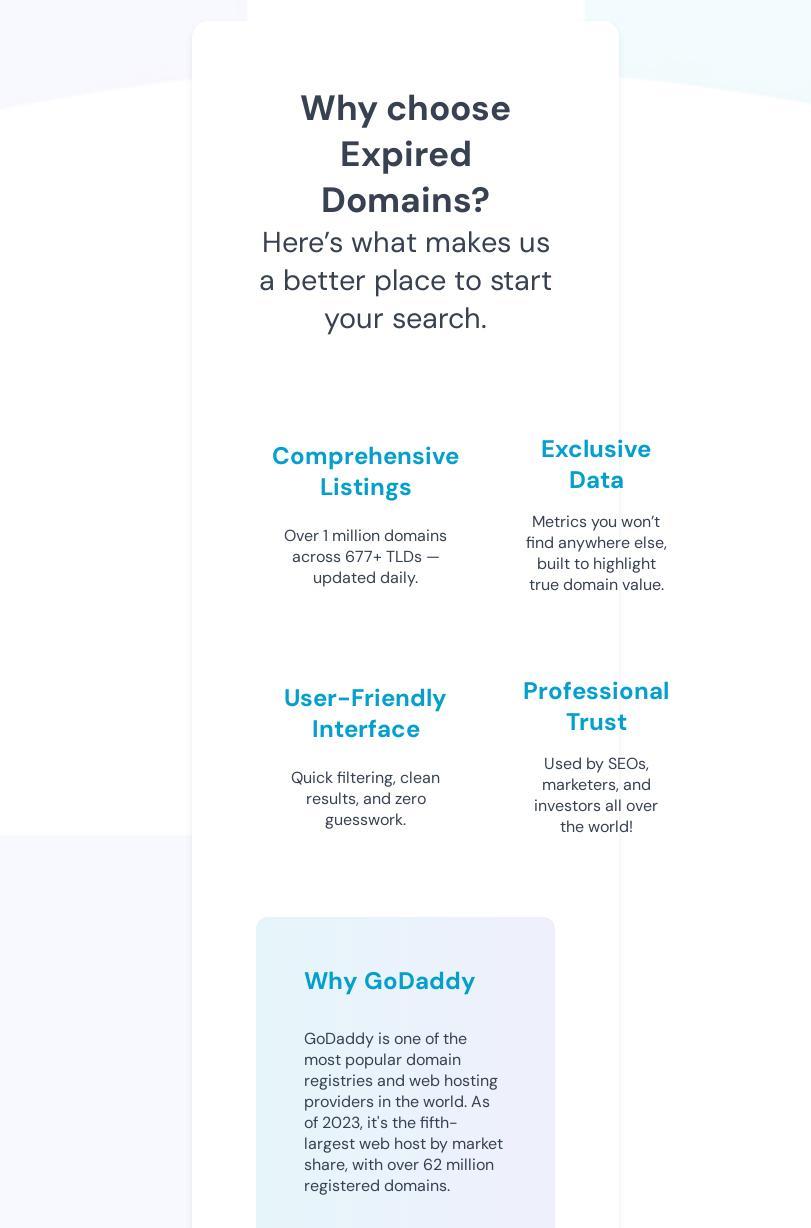The width and height of the screenshot is (811, 1228).
Task: Select the 'Exclusive Data' heading
Action: (x=596, y=464)
